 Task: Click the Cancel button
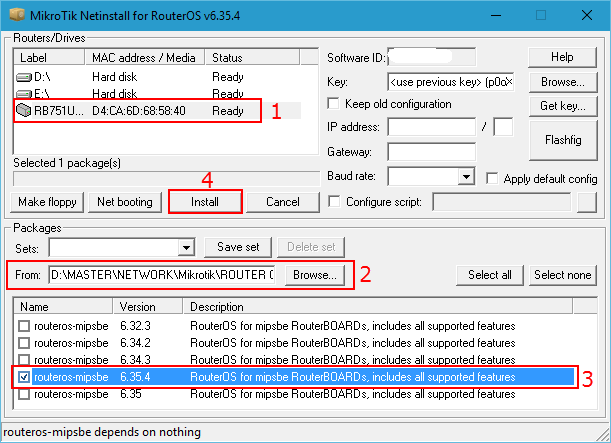[x=283, y=202]
